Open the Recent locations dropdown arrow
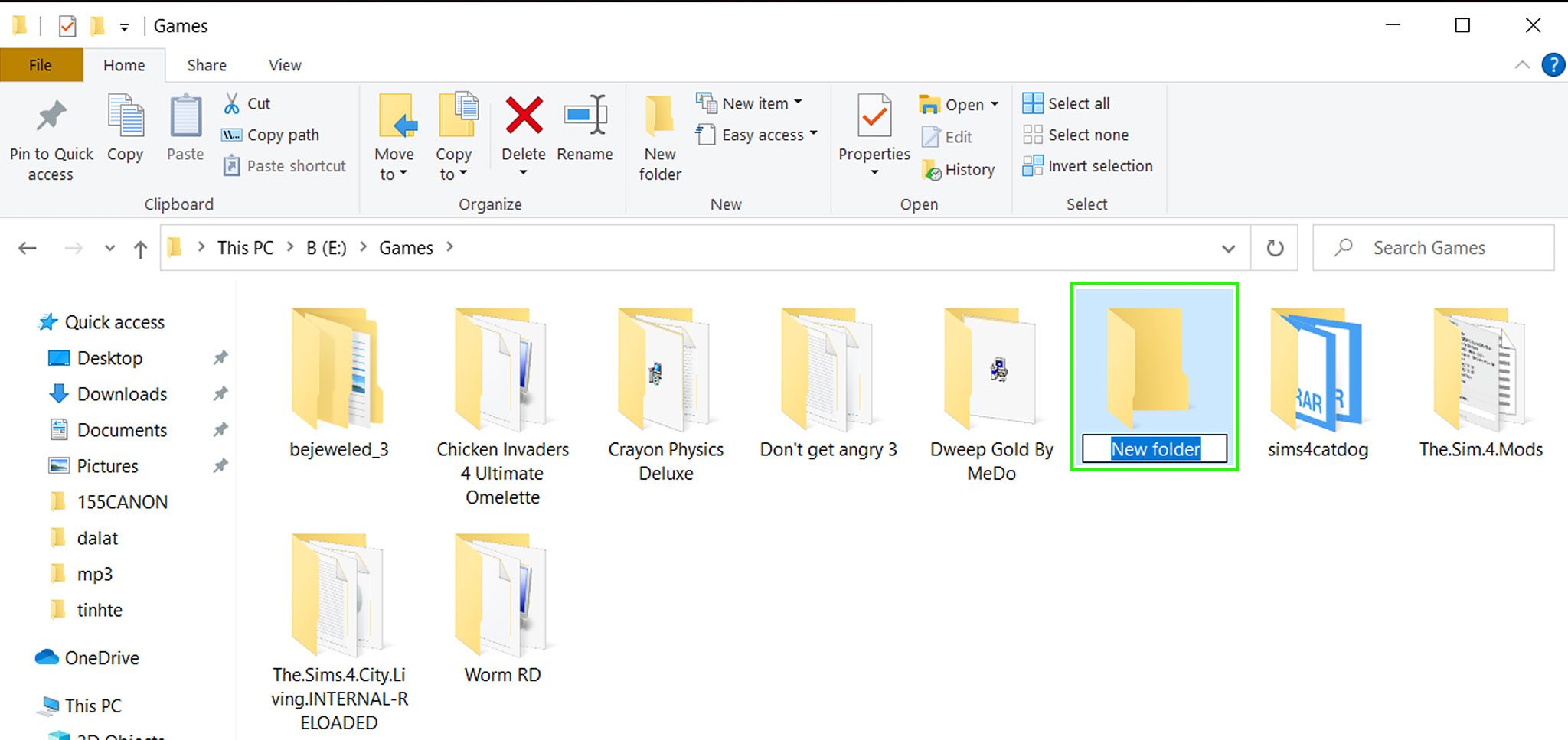 (109, 248)
